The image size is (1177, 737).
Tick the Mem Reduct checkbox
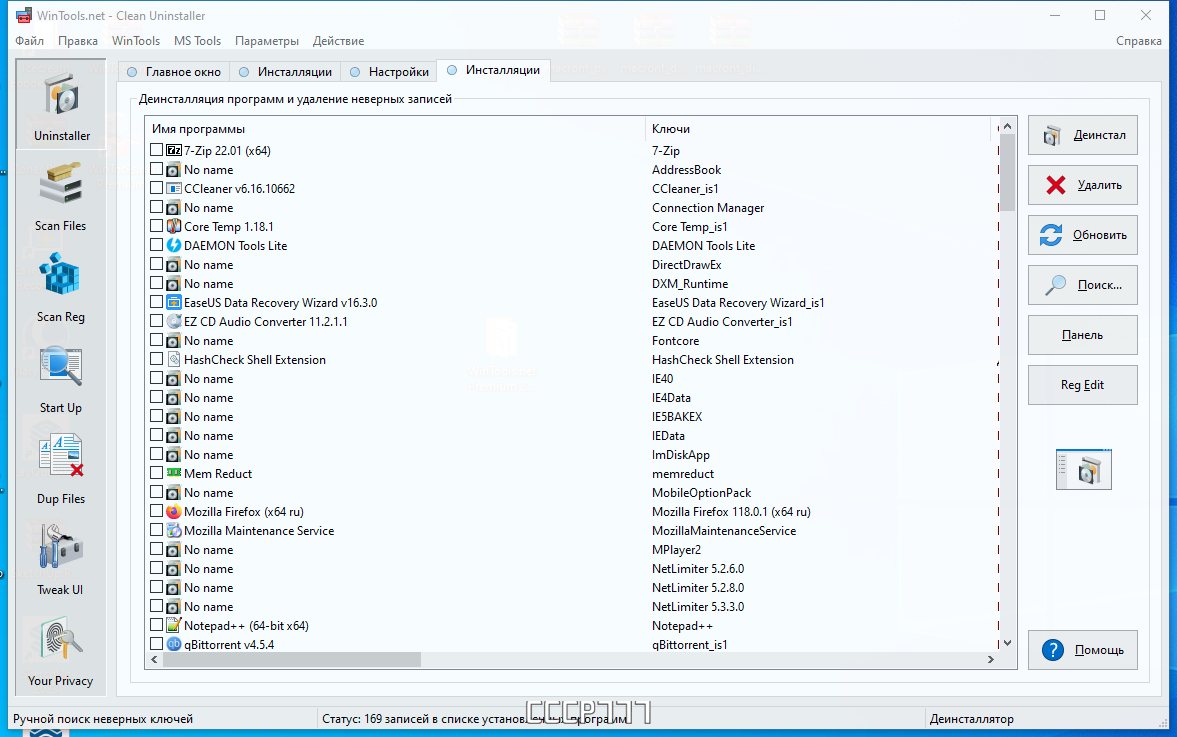coord(156,472)
